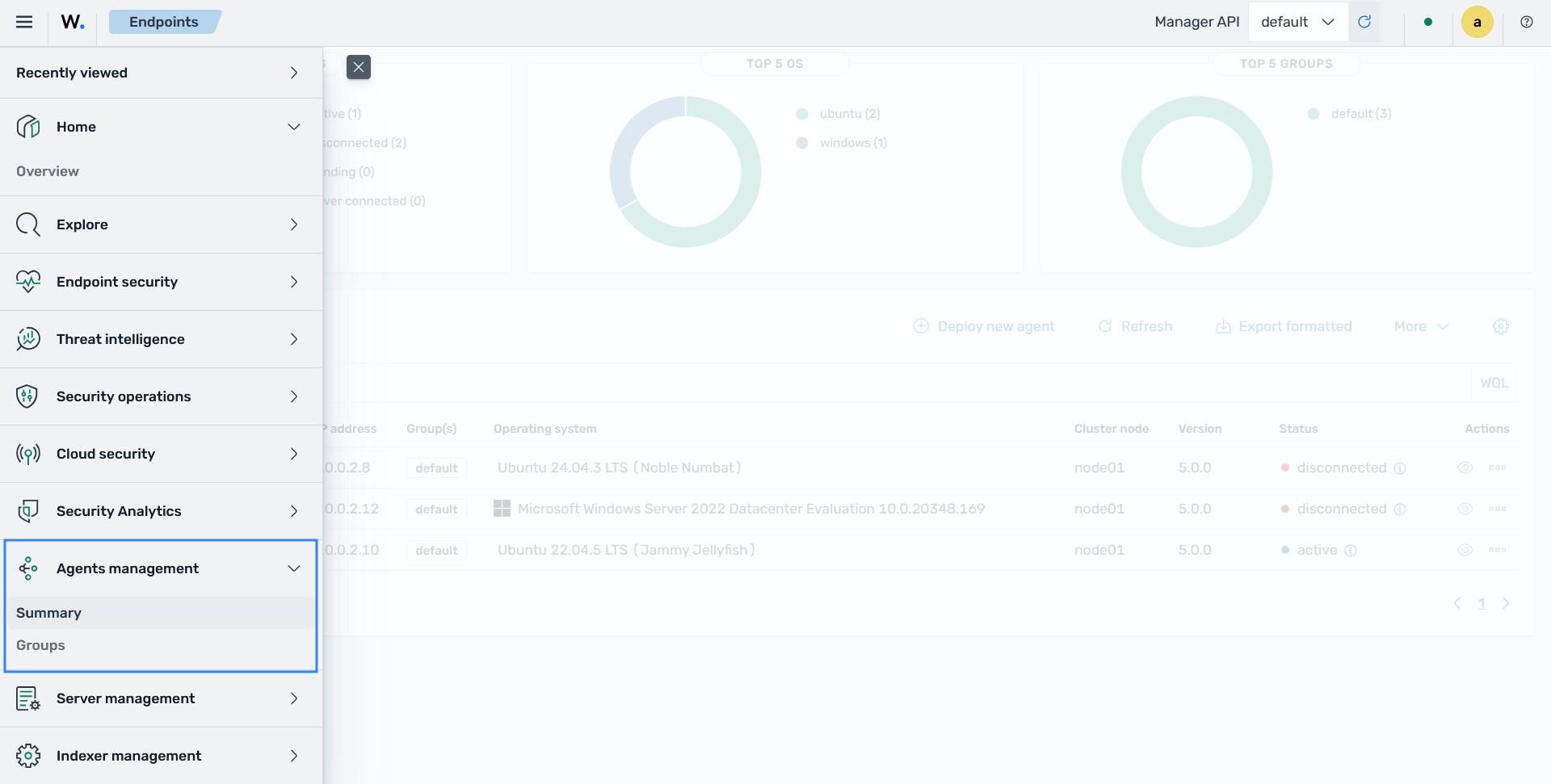Image resolution: width=1551 pixels, height=784 pixels.
Task: Go to page 1 of agents
Action: [1482, 603]
